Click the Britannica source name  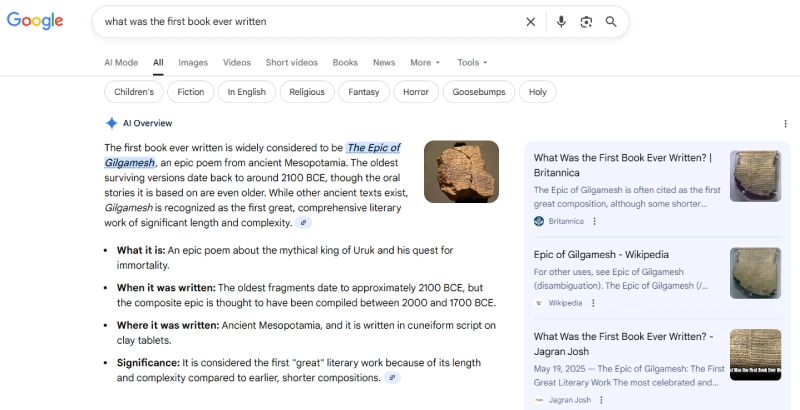[566, 221]
